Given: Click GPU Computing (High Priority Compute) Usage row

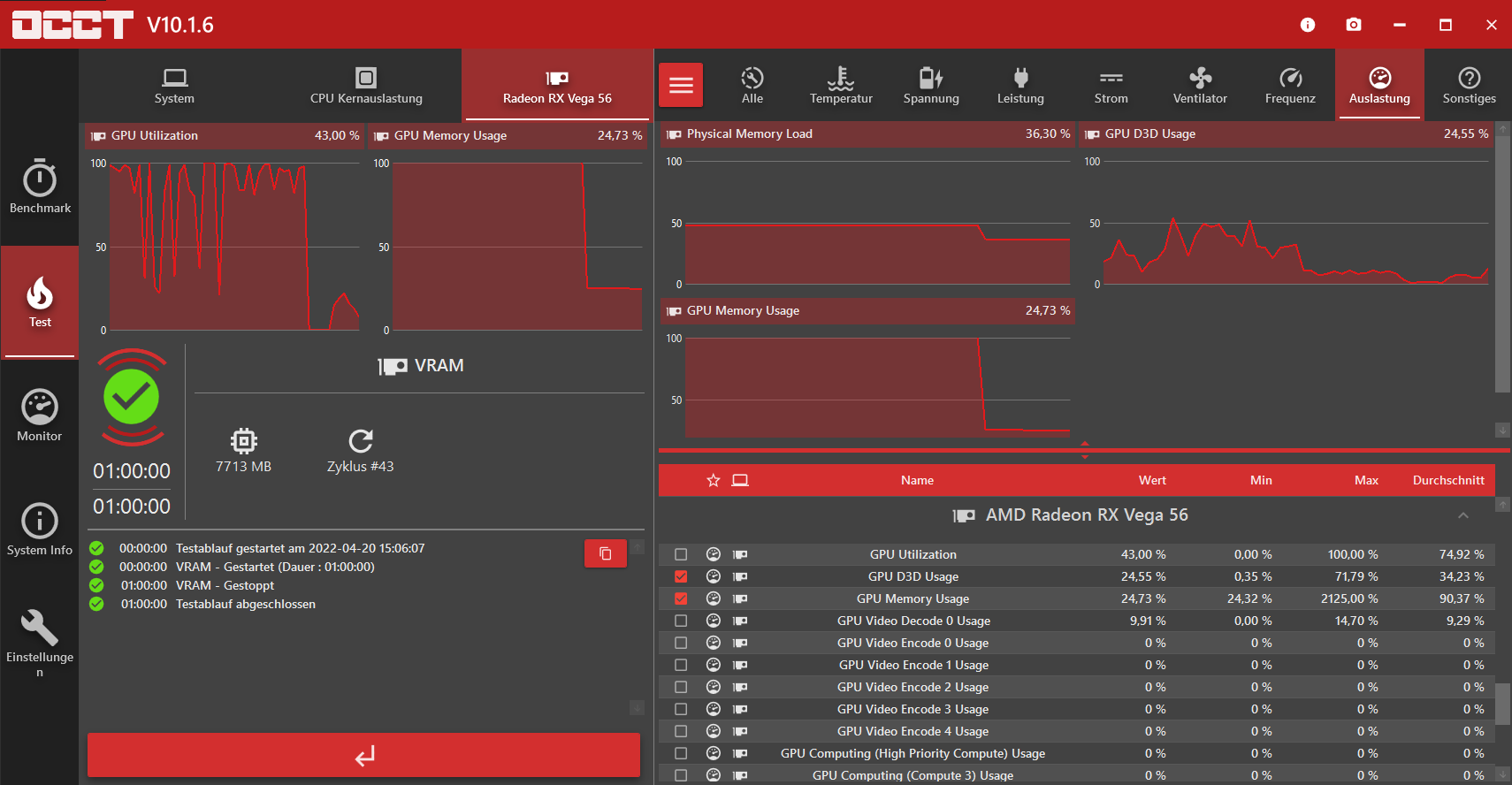Looking at the screenshot, I should [x=1077, y=753].
